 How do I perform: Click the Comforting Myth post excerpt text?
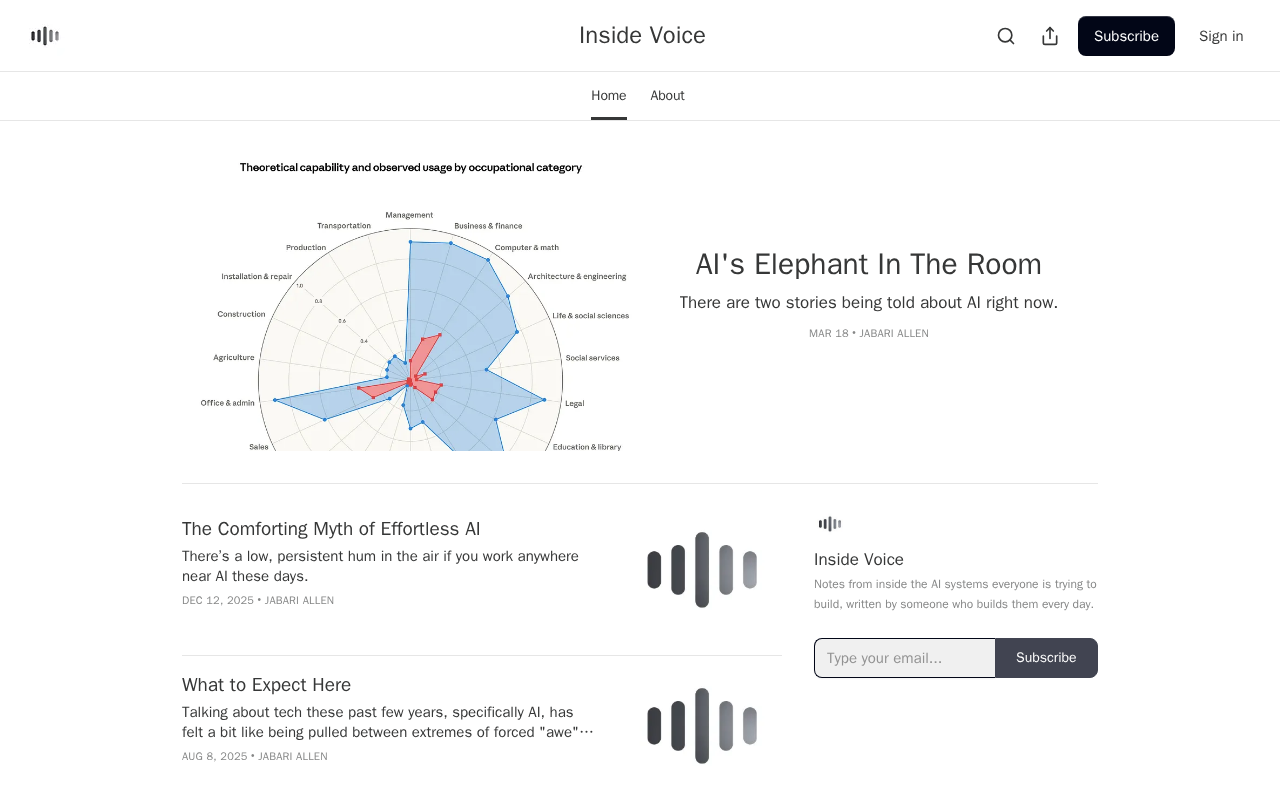[x=380, y=566]
